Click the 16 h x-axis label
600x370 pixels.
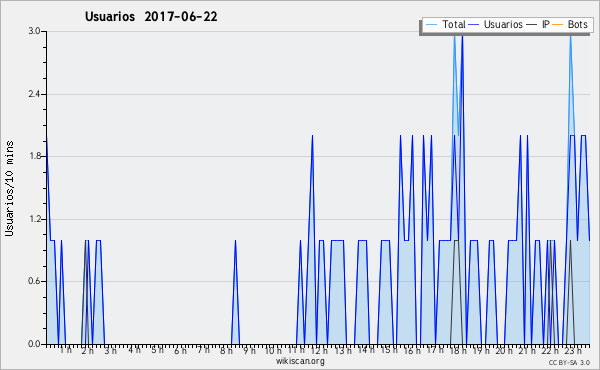(412, 350)
